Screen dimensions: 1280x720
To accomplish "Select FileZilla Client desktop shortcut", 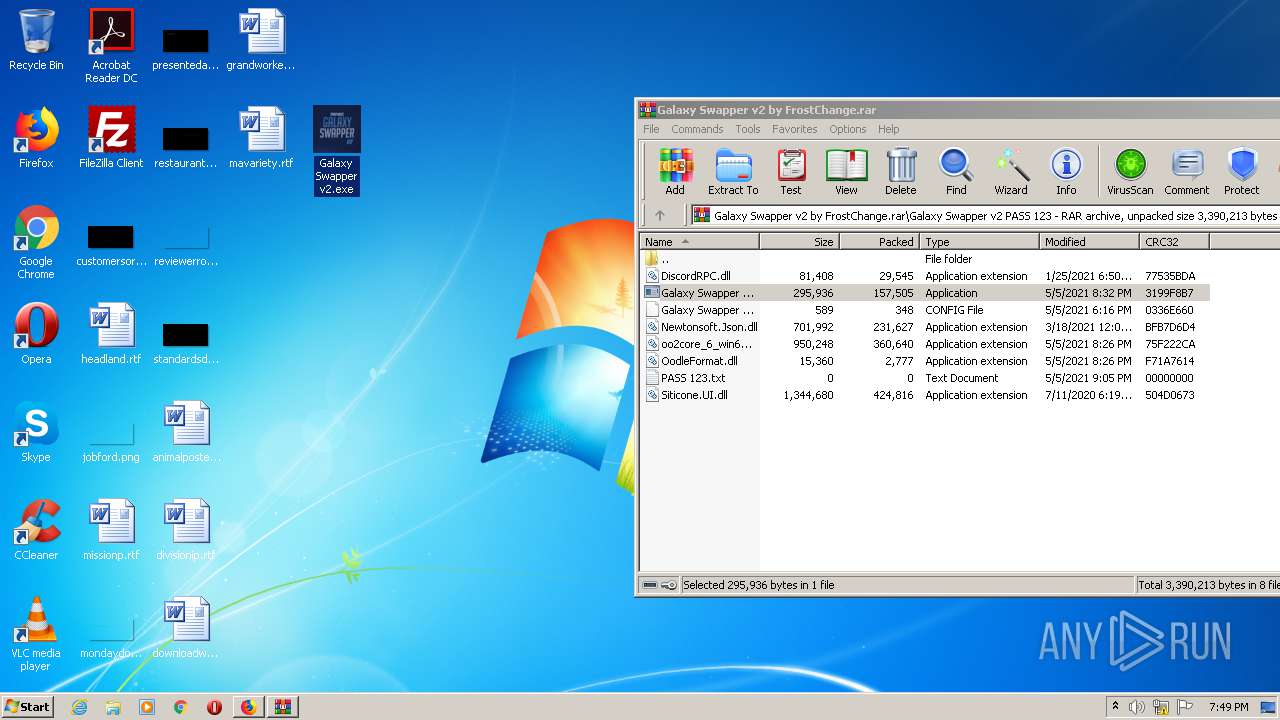I will tap(111, 138).
